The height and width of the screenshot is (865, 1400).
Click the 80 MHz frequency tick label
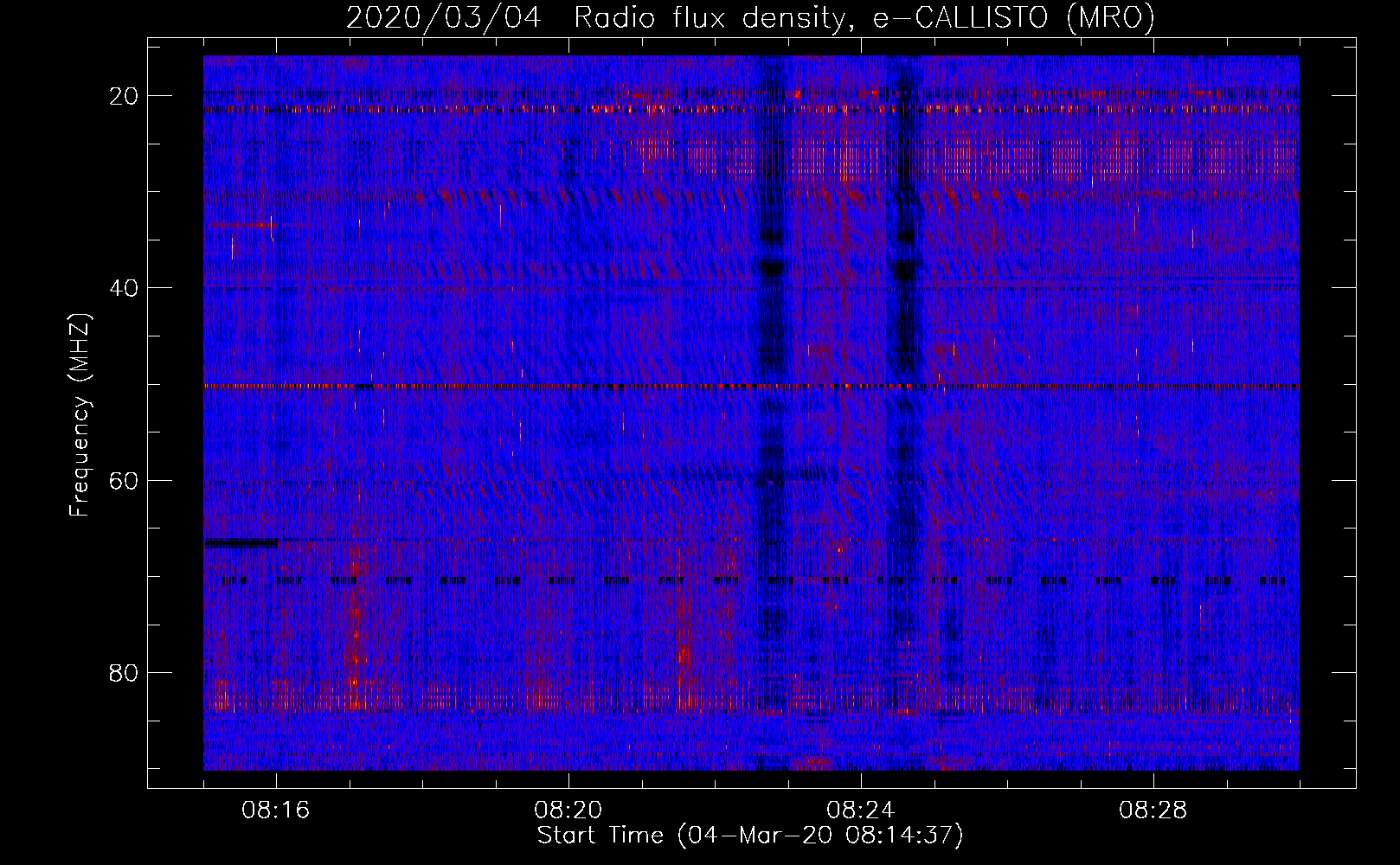125,672
